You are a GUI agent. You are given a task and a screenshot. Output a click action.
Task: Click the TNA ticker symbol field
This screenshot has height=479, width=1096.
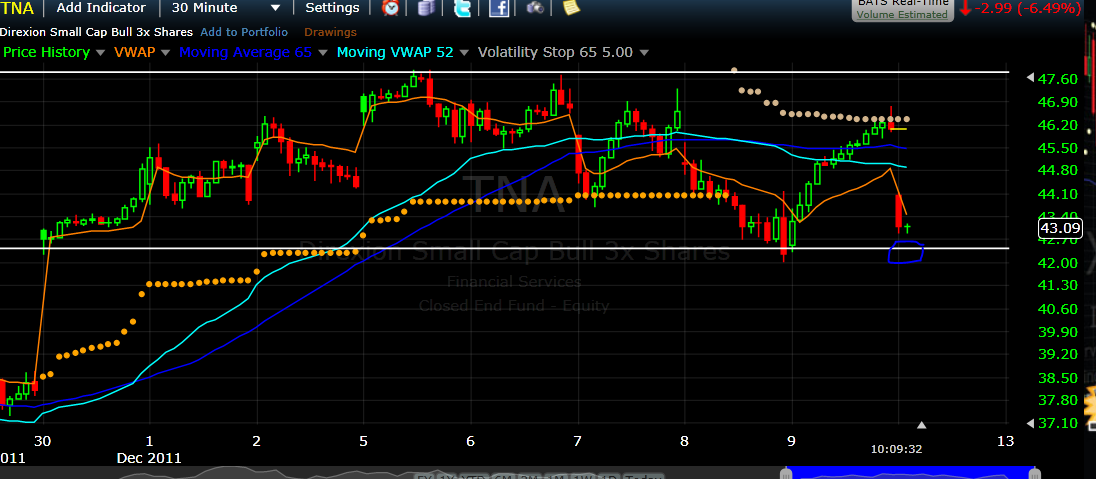(x=21, y=8)
